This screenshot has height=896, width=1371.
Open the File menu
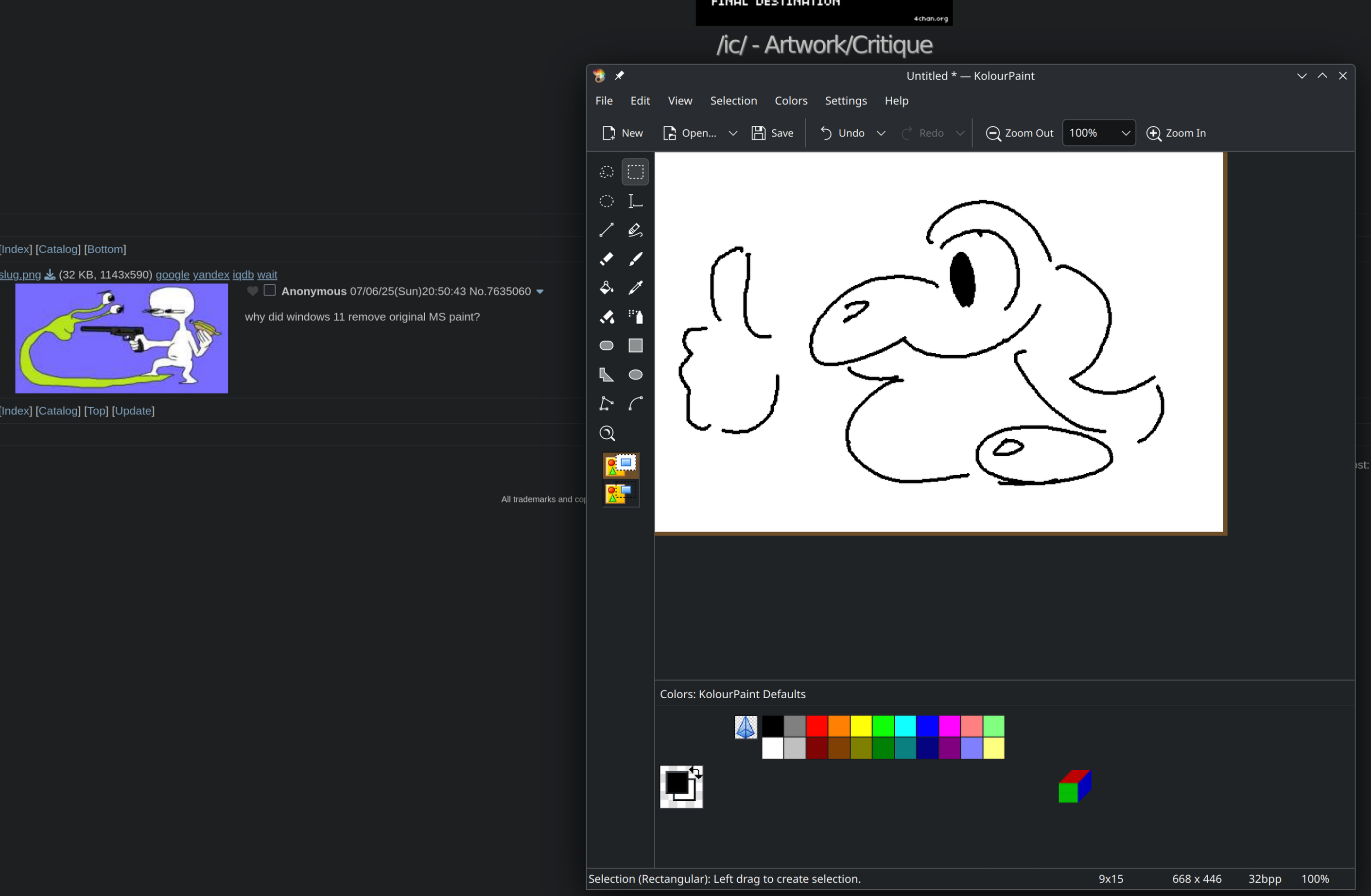click(604, 101)
